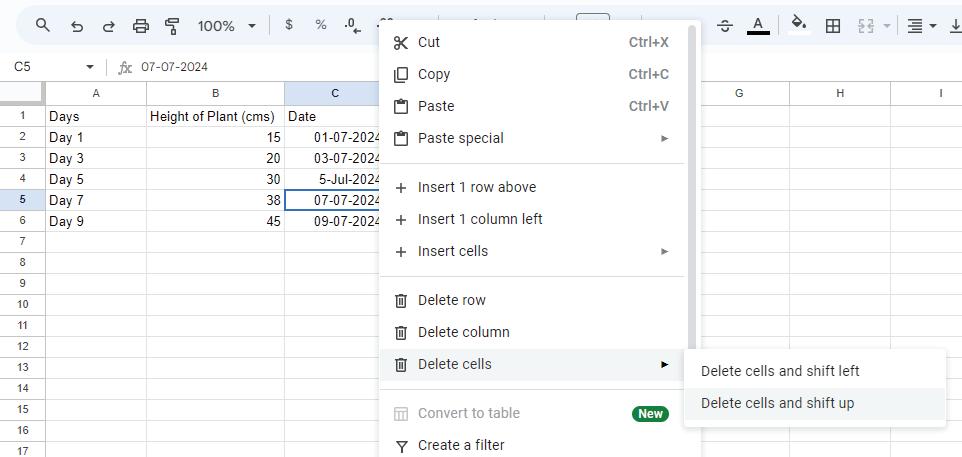This screenshot has width=962, height=457.
Task: Click the search menus magnifier icon
Action: coord(43,25)
